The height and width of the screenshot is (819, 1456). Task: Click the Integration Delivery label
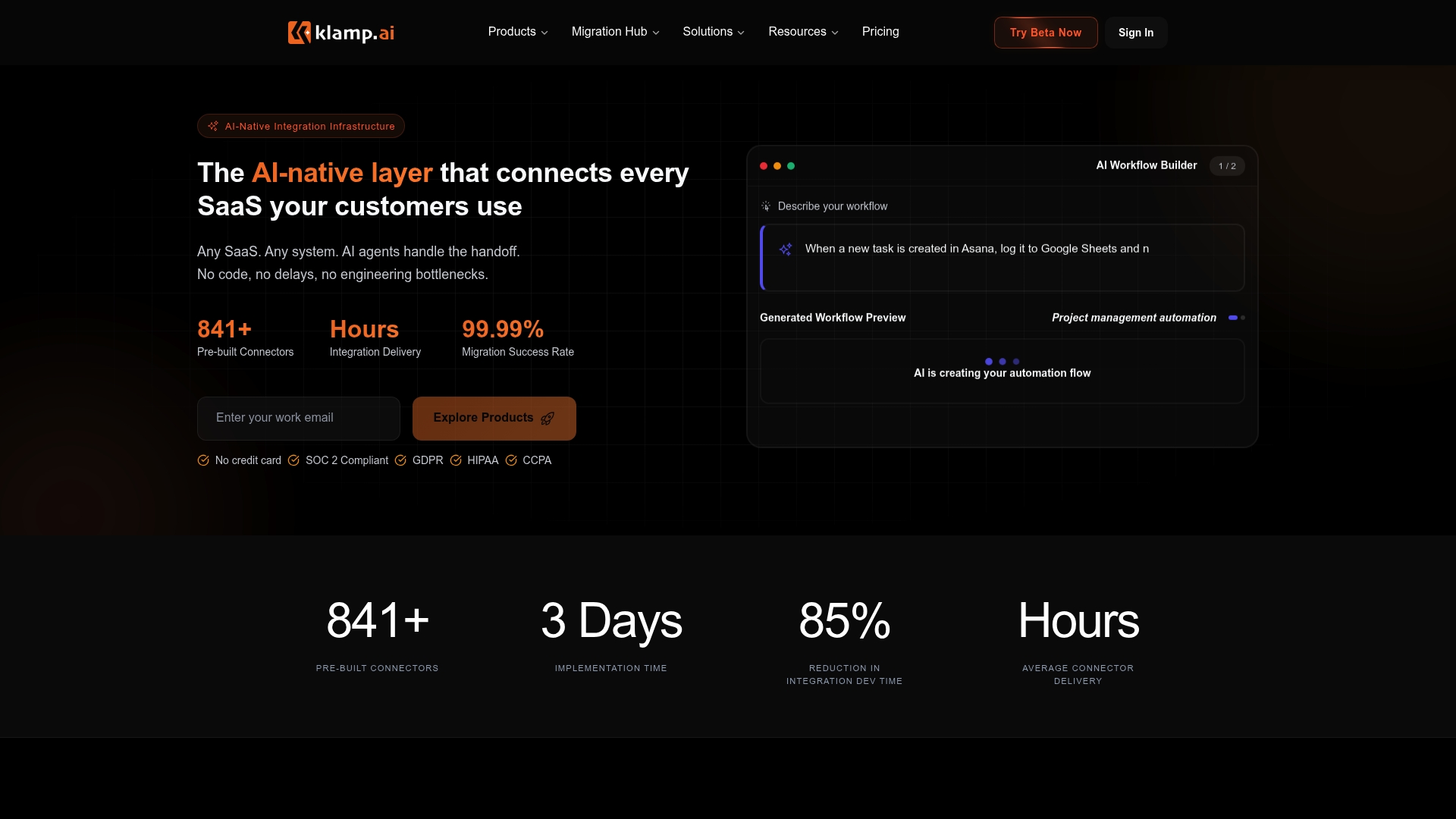click(375, 352)
